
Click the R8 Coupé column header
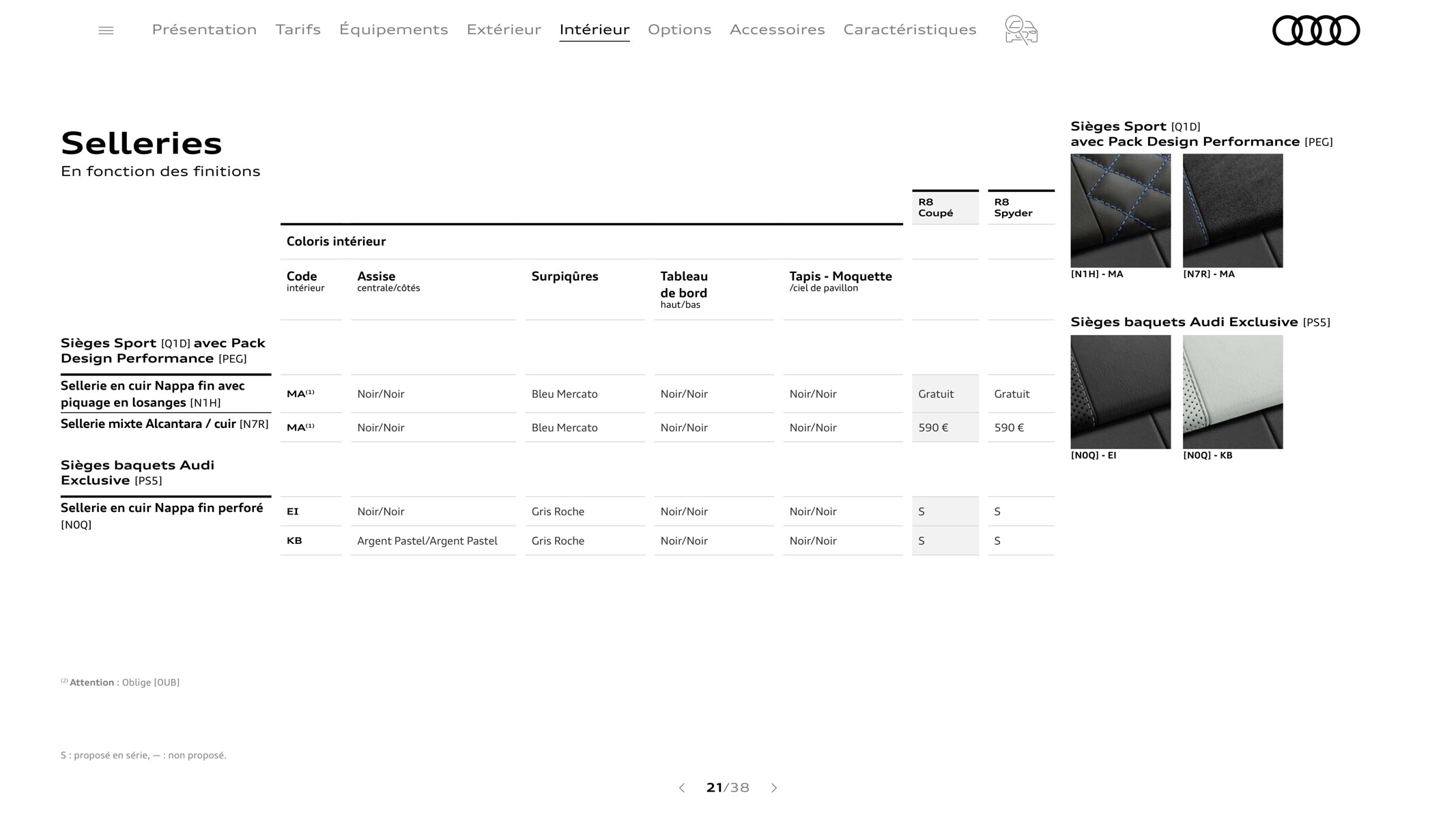pyautogui.click(x=945, y=207)
